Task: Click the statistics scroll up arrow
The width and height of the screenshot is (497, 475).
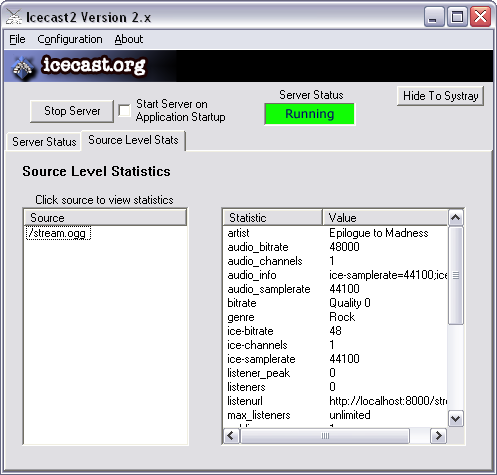Action: tap(456, 218)
